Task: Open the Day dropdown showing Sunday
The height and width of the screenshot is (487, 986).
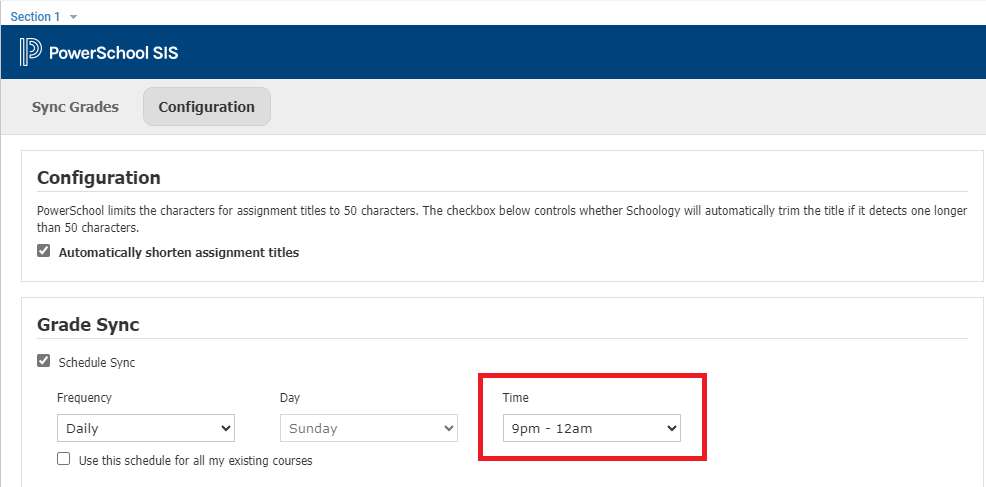Action: tap(368, 429)
